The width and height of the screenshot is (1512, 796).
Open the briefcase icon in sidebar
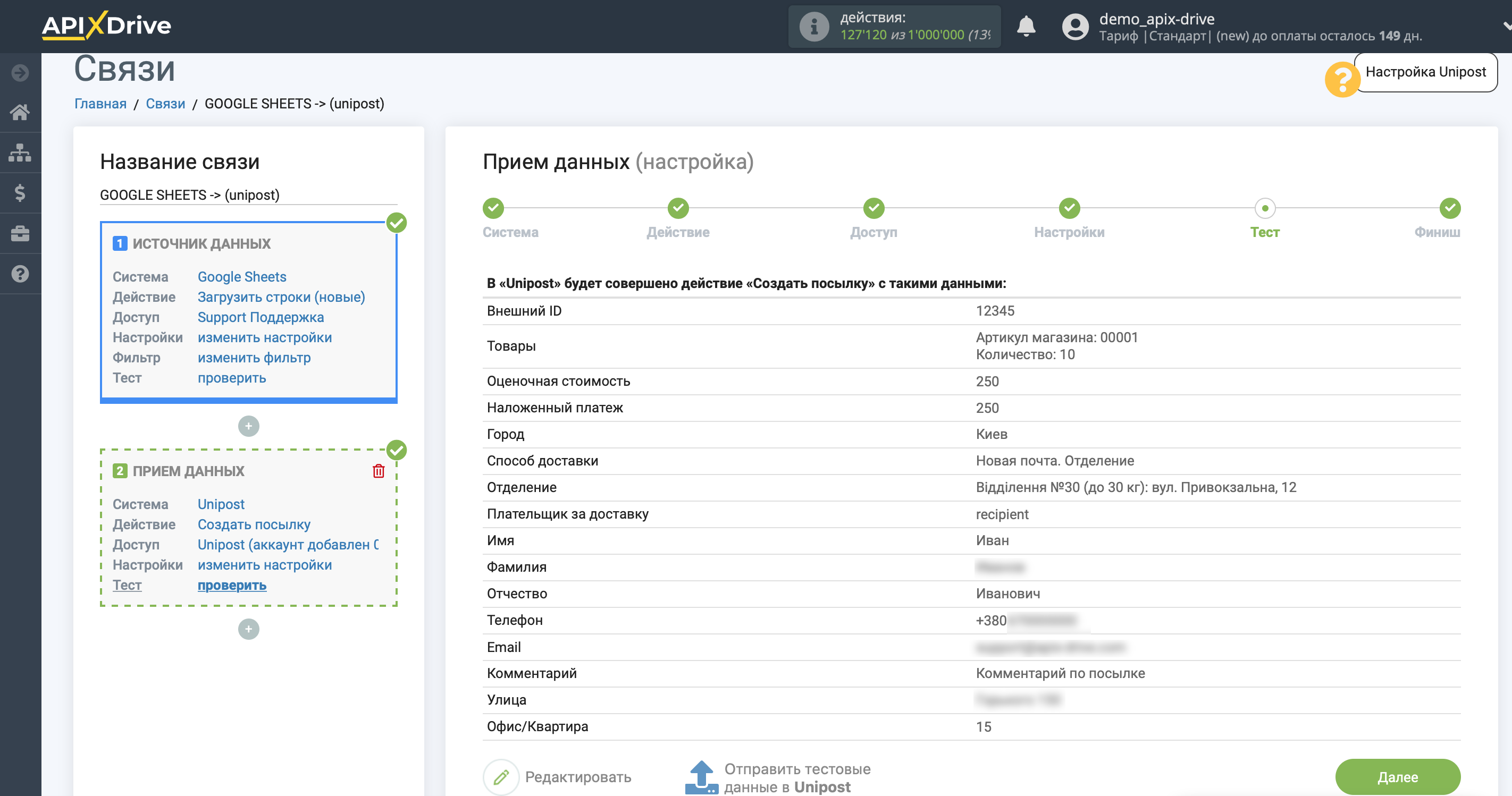click(x=20, y=233)
